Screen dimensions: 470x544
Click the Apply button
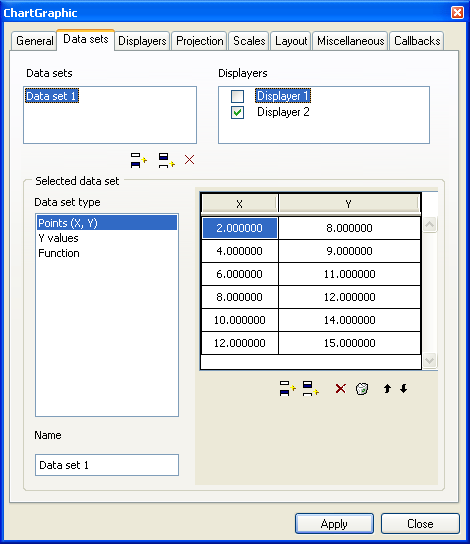coord(334,524)
